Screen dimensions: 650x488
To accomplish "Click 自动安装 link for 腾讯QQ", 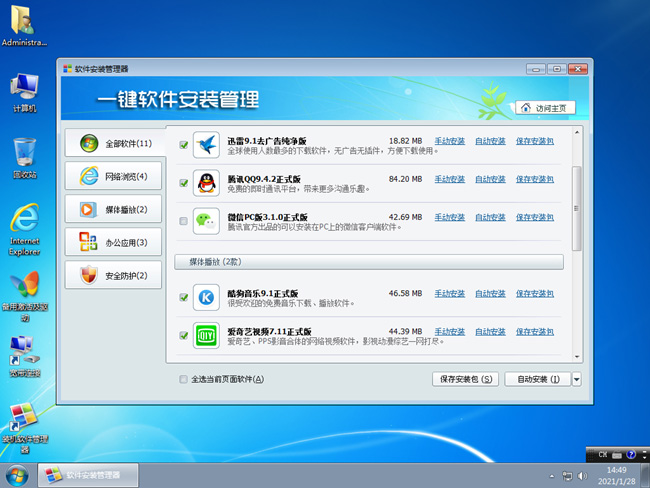I will 490,179.
